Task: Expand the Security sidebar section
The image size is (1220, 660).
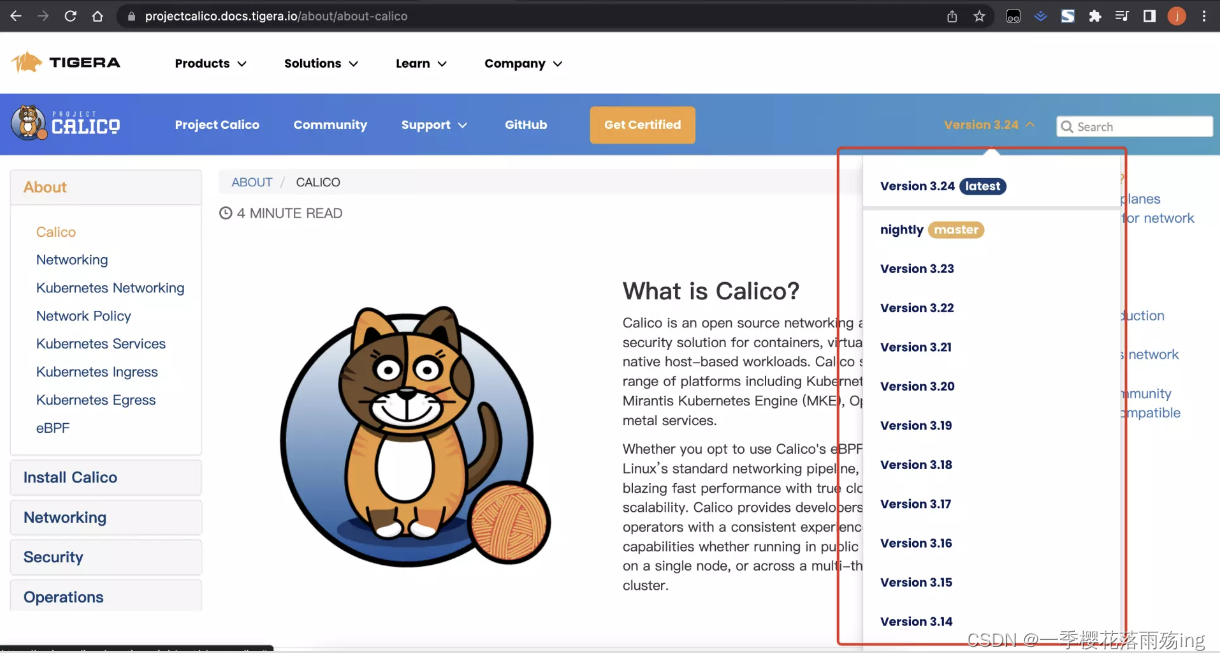Action: pos(106,557)
